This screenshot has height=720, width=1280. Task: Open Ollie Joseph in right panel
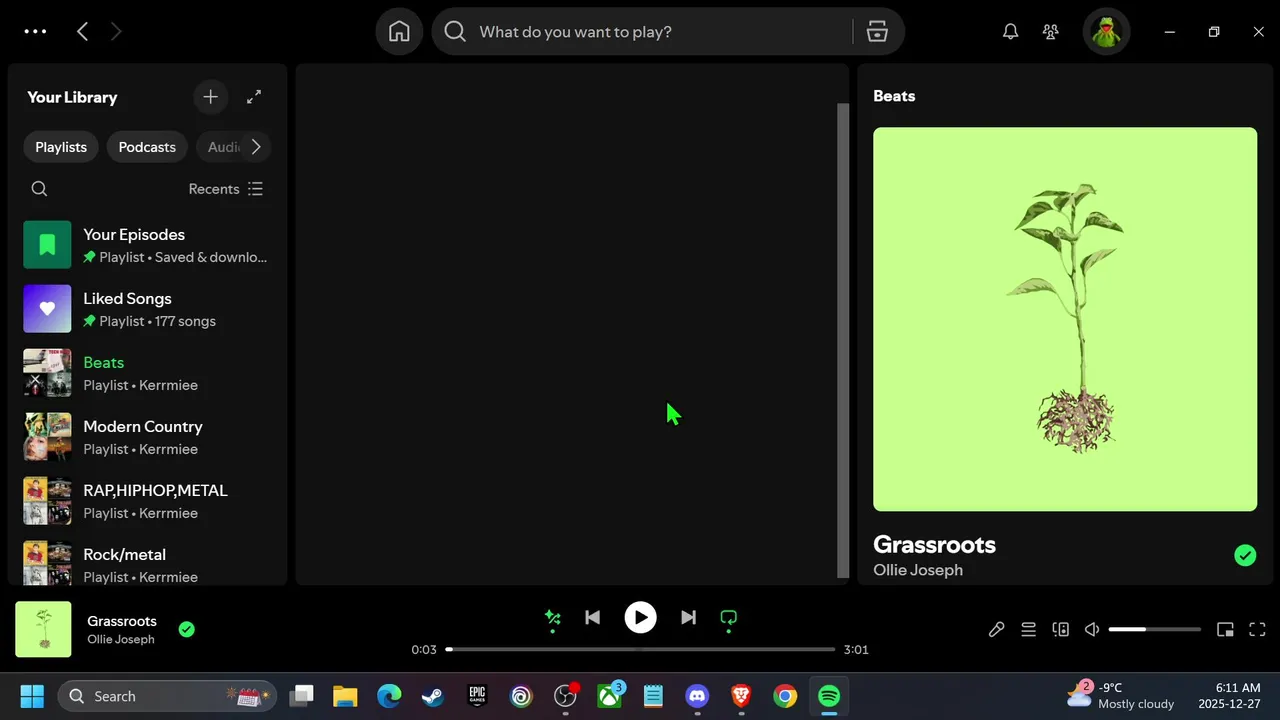pos(918,570)
